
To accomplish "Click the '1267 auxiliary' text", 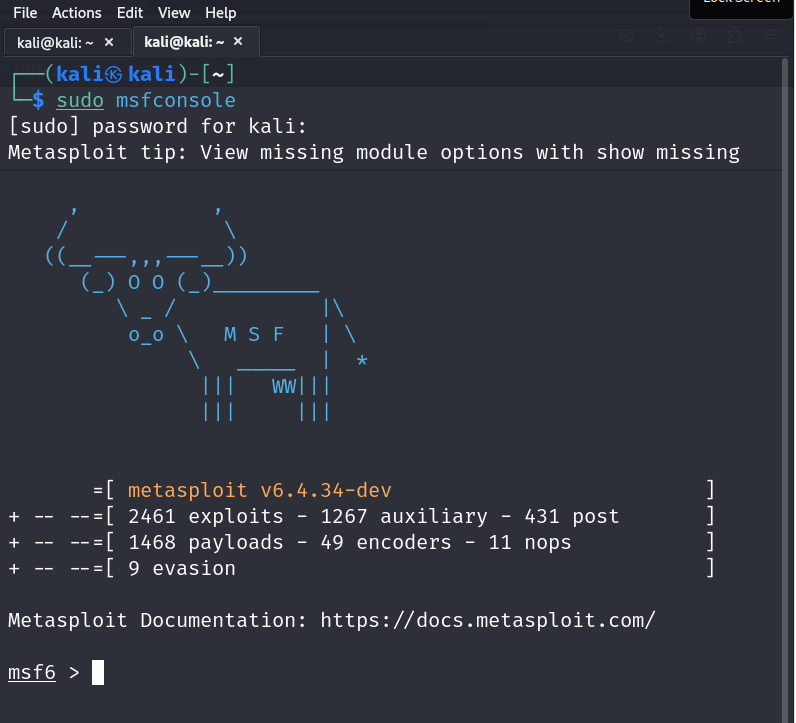I will click(404, 516).
